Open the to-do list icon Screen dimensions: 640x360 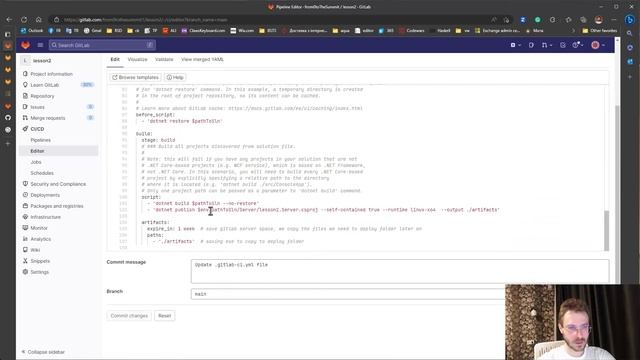(563, 45)
